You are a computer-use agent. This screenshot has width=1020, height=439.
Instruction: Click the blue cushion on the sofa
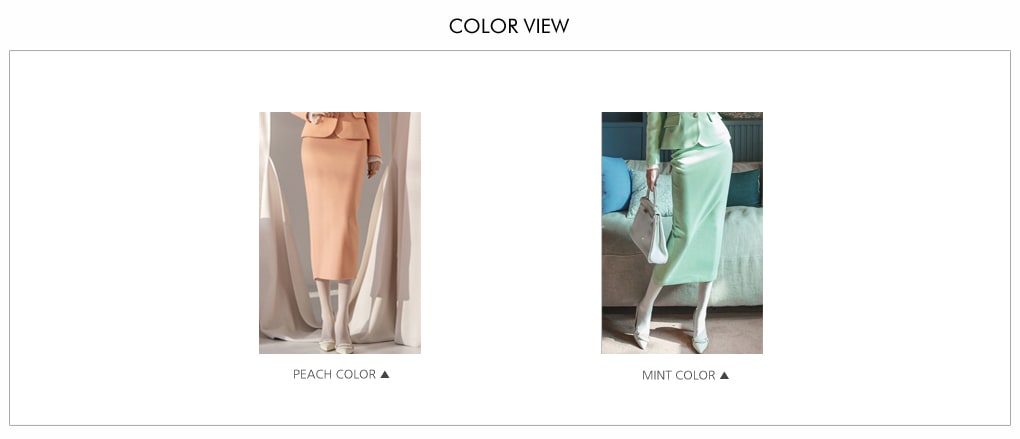pos(615,185)
